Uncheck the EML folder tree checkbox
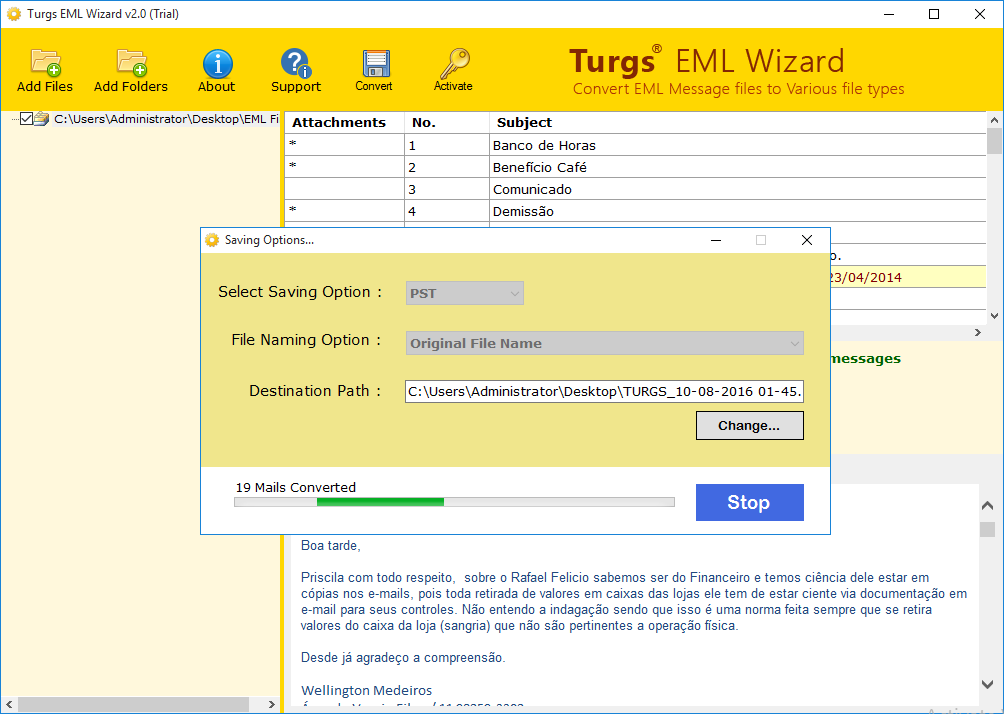The image size is (1004, 714). click(x=26, y=119)
